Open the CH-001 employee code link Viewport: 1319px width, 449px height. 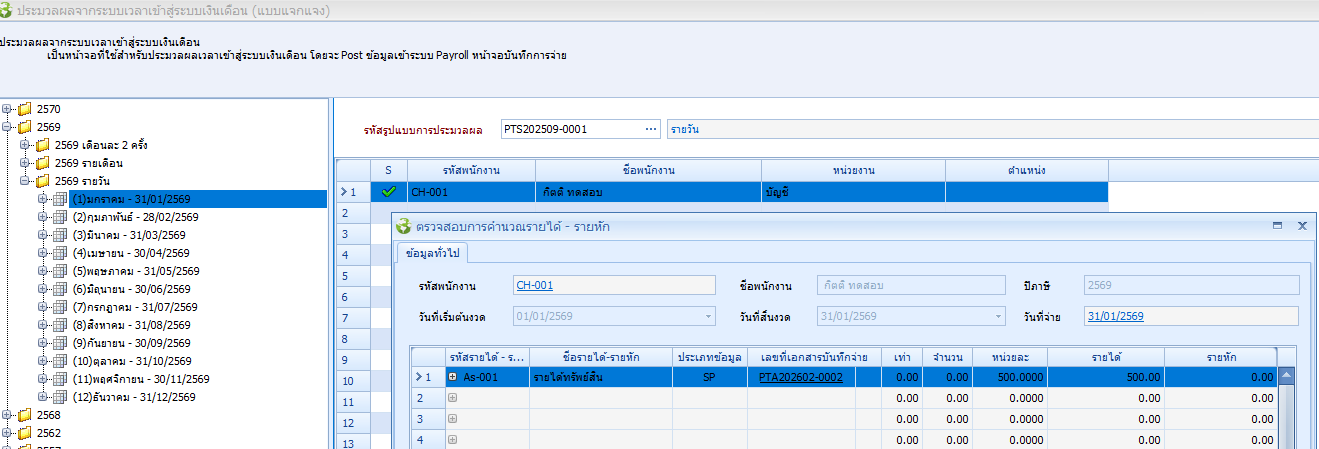click(534, 286)
